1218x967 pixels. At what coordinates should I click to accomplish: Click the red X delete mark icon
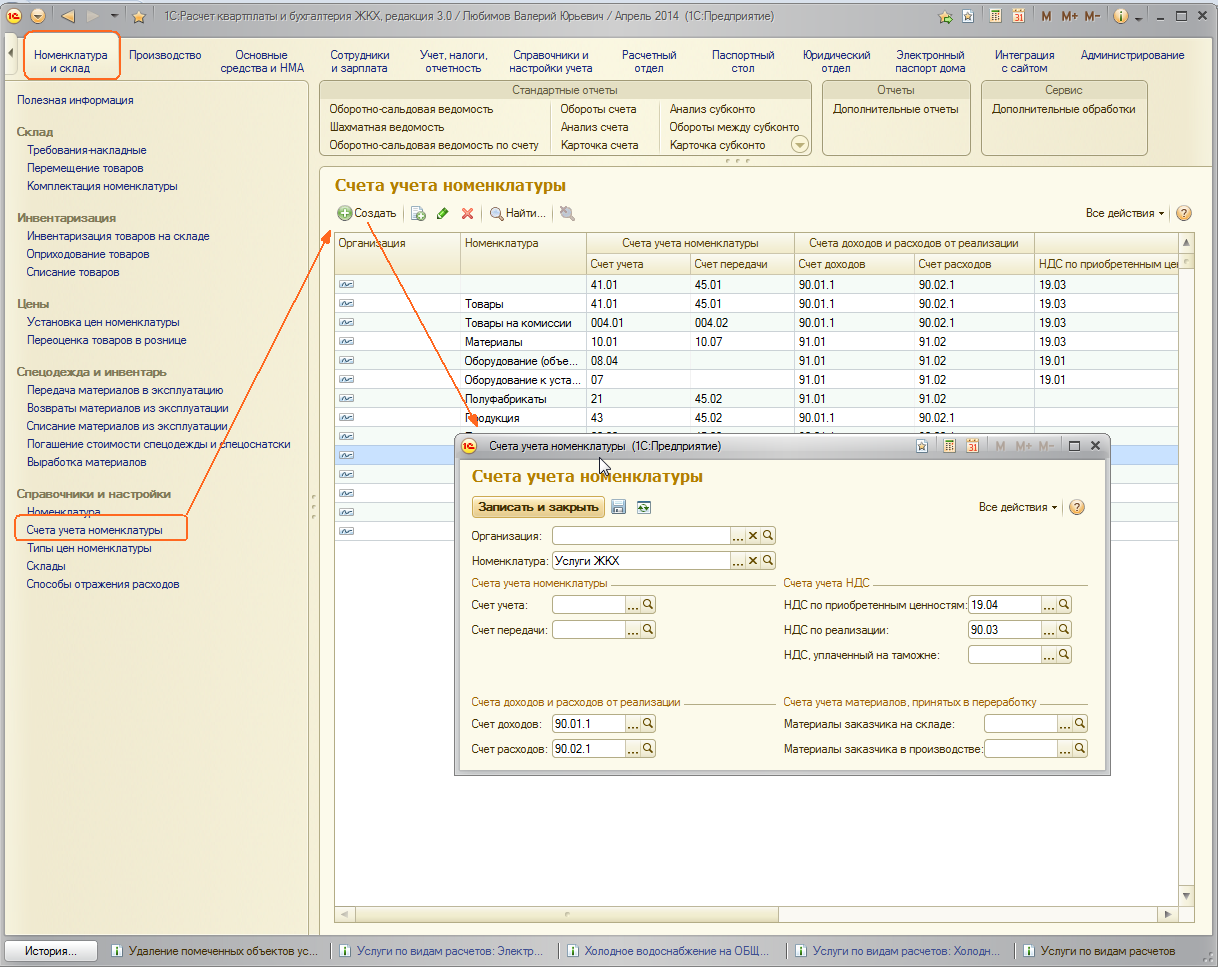467,213
